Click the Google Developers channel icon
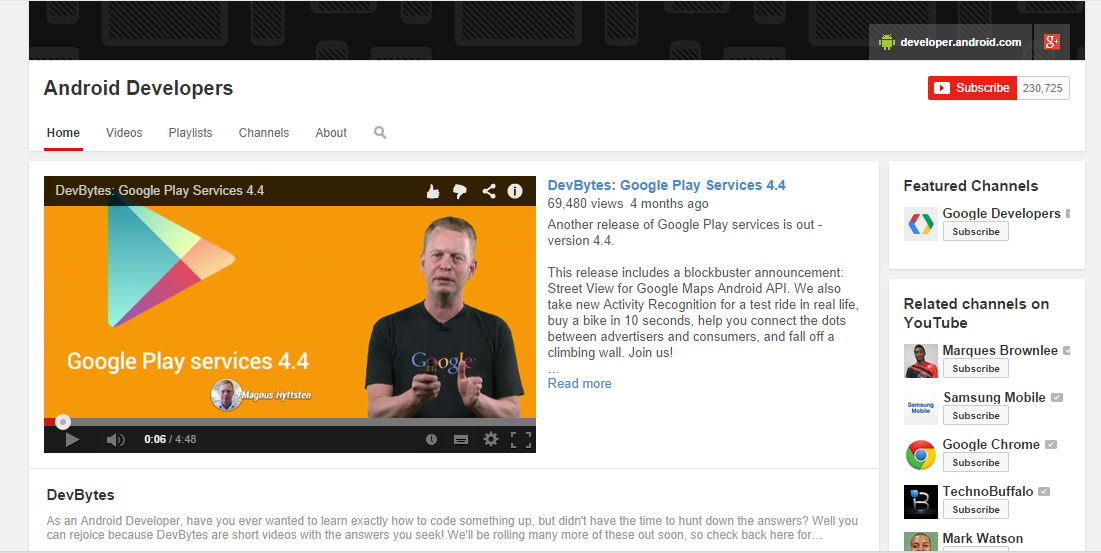 point(921,224)
